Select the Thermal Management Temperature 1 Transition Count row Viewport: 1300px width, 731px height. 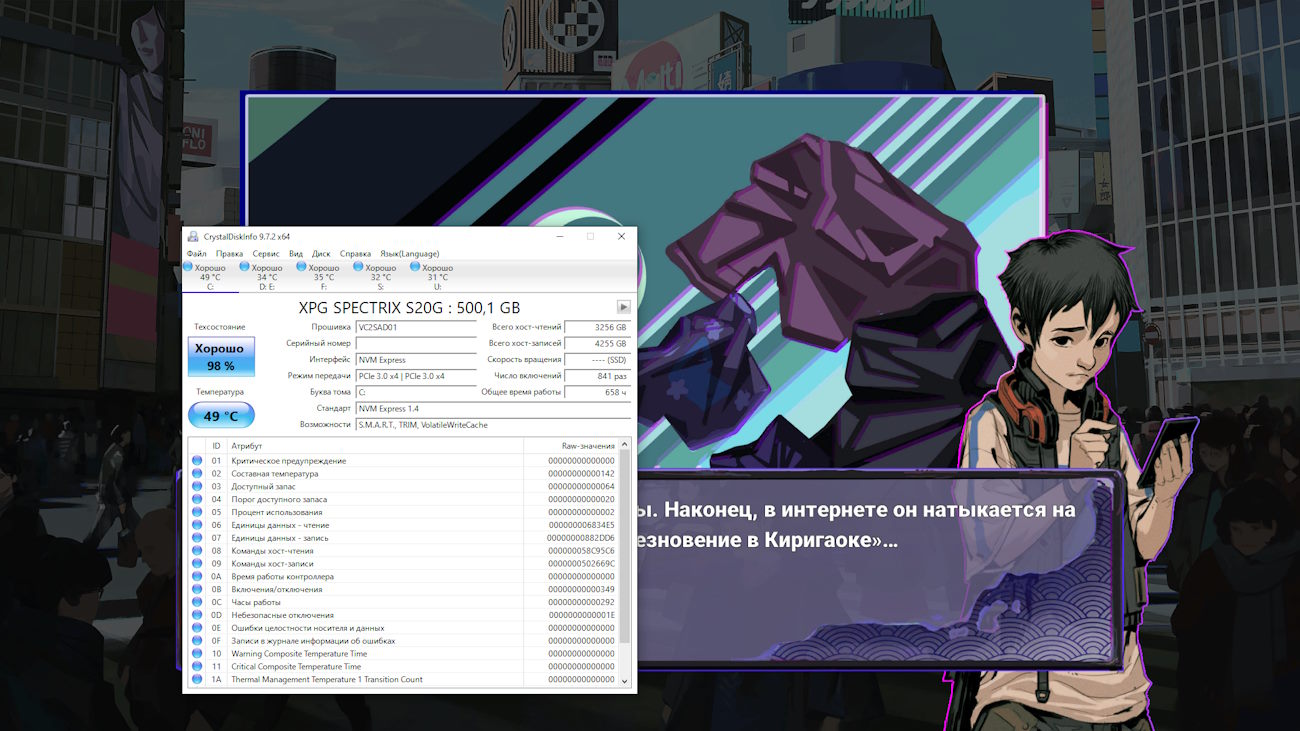pyautogui.click(x=404, y=680)
